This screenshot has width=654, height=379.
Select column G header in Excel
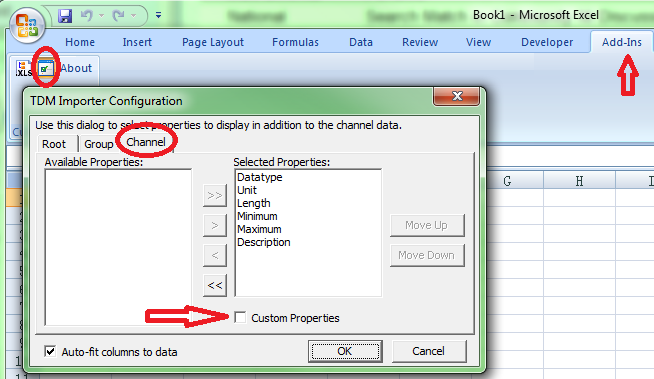(x=507, y=181)
